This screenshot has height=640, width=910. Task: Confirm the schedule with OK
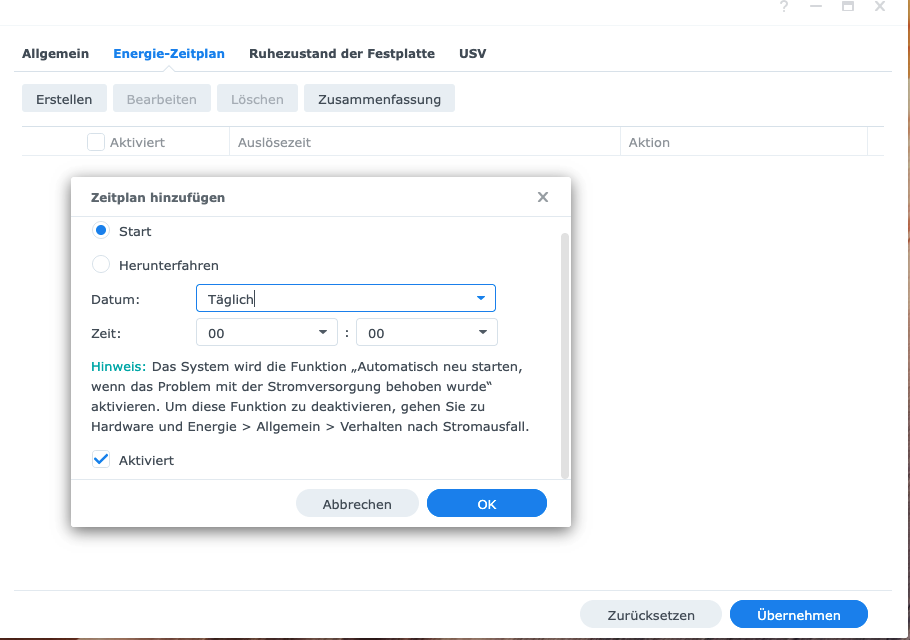point(486,504)
